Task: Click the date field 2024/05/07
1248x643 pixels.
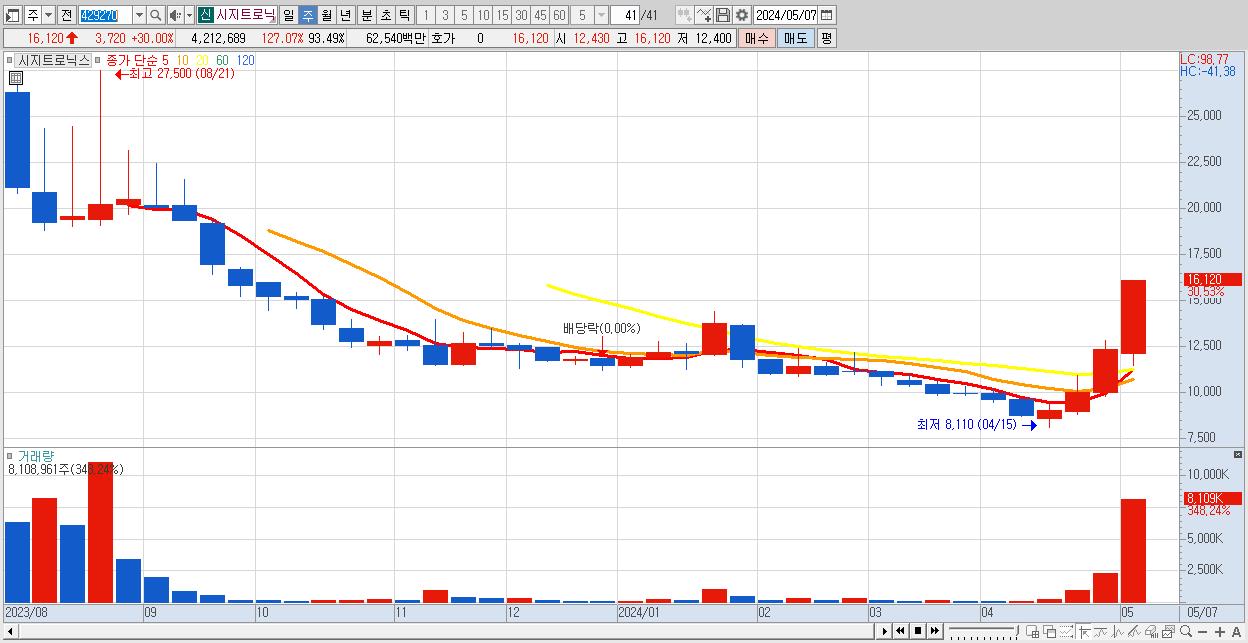Action: pyautogui.click(x=786, y=15)
